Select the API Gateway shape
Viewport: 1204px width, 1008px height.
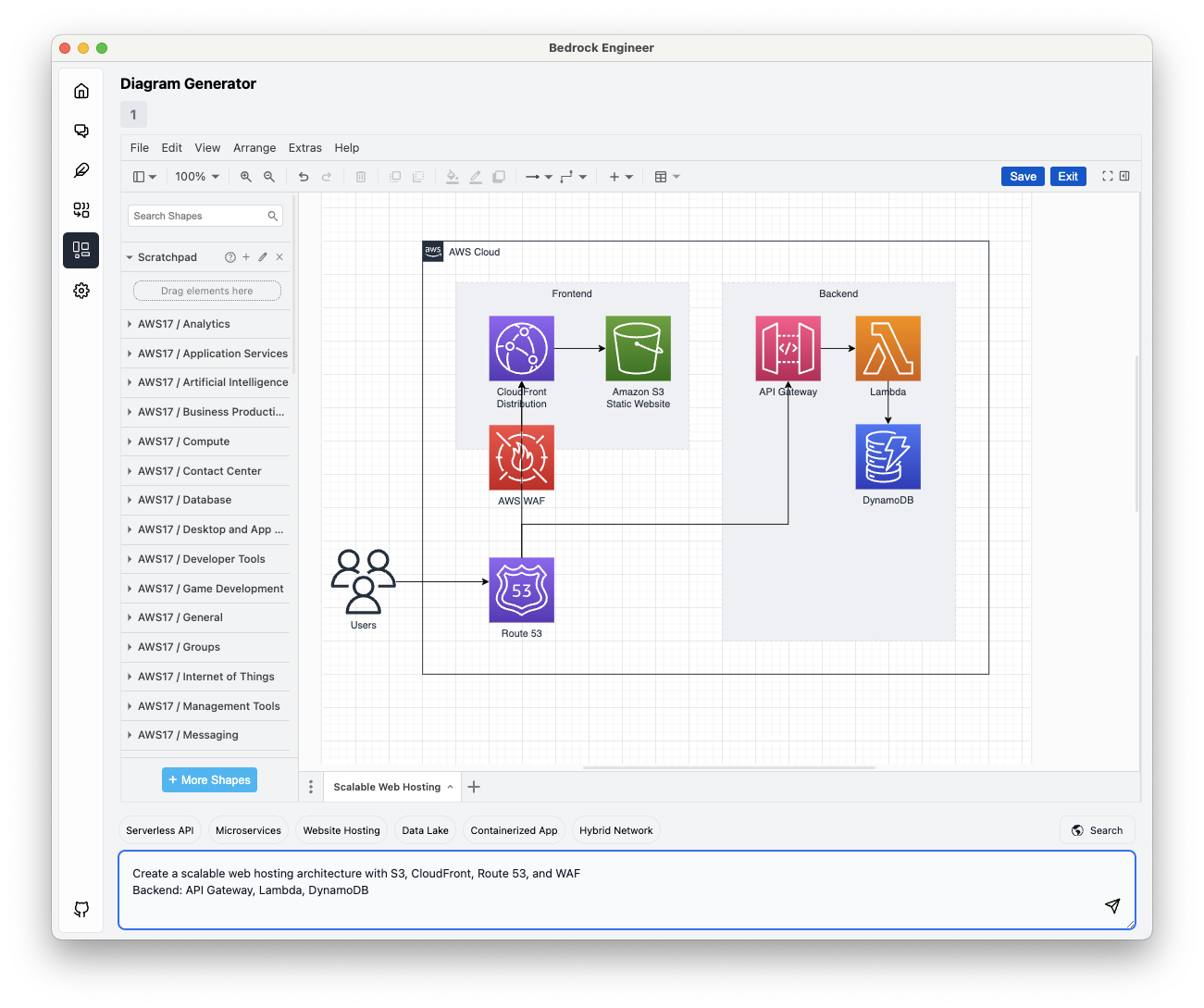tap(788, 348)
